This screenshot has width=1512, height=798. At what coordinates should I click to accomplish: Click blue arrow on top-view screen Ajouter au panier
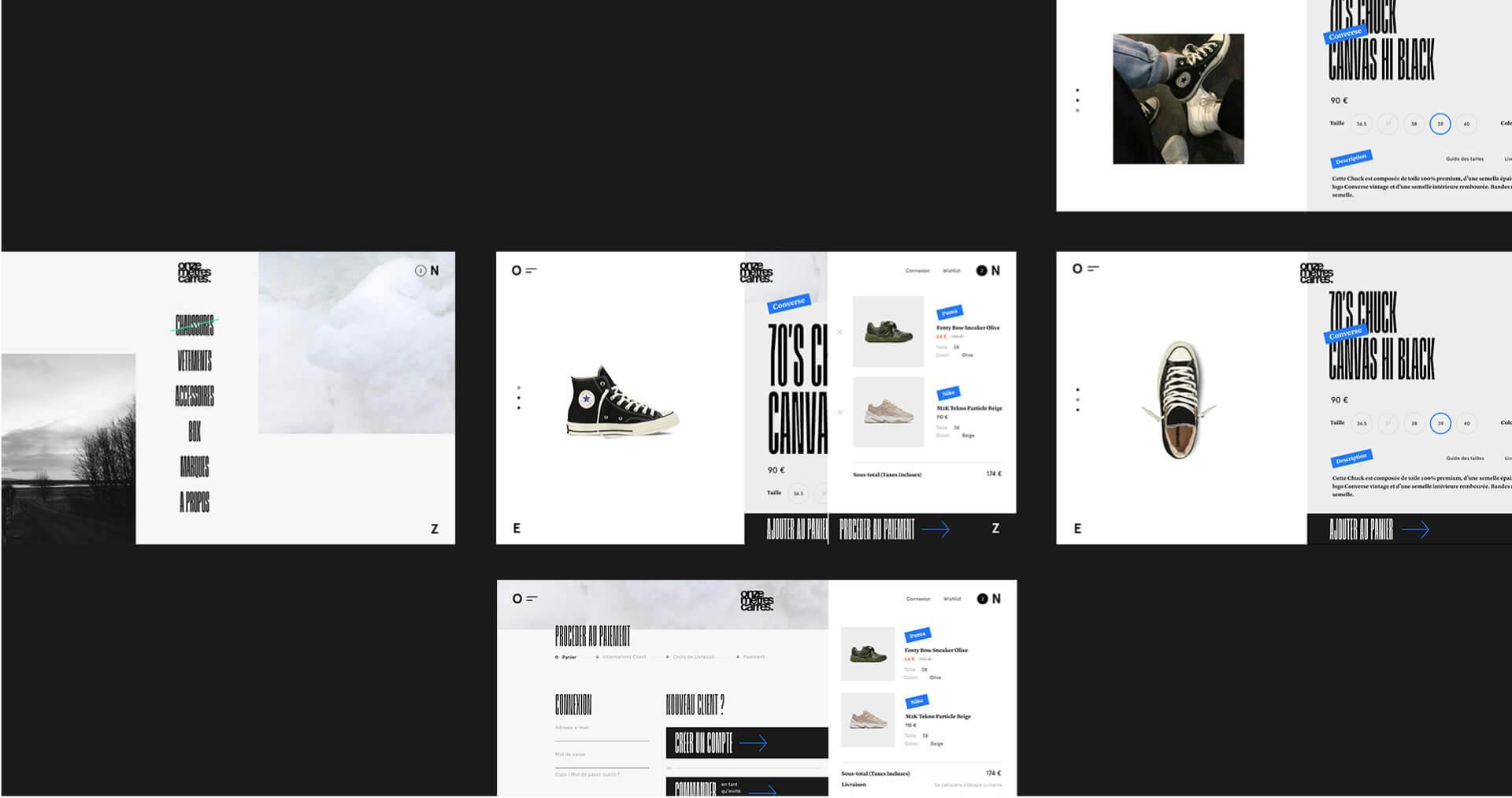tap(1415, 529)
